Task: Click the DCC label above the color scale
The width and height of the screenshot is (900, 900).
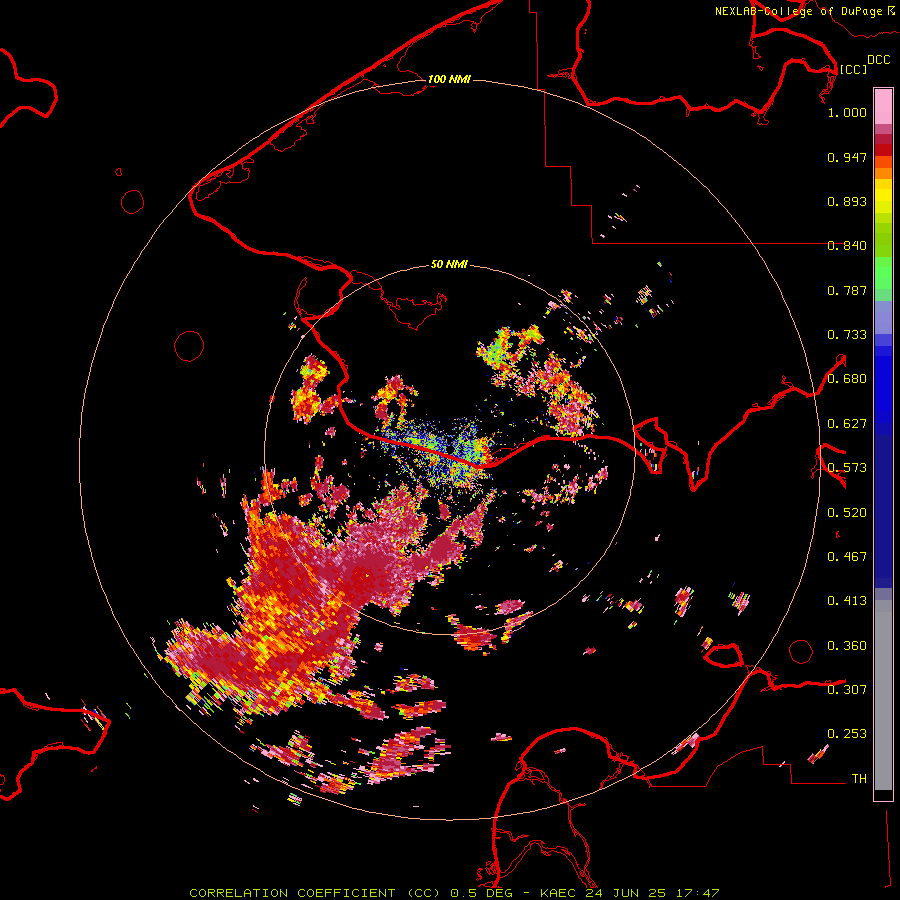Action: [x=878, y=60]
